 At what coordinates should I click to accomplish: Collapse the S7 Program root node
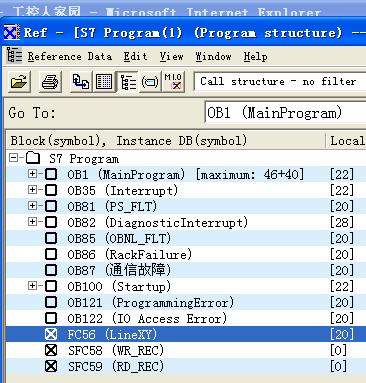click(14, 157)
